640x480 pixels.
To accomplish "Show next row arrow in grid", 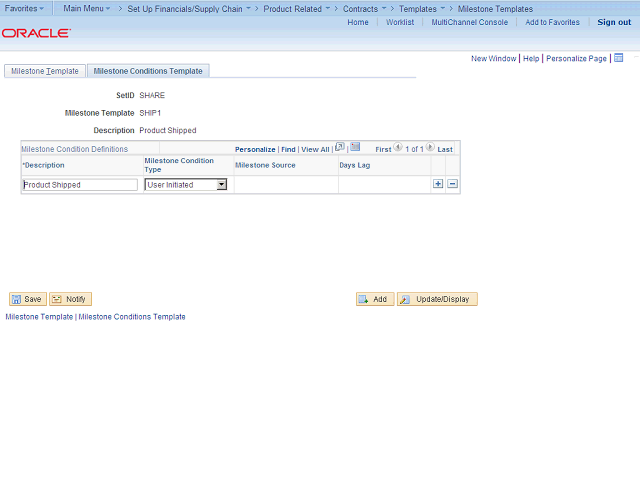I will click(x=430, y=147).
